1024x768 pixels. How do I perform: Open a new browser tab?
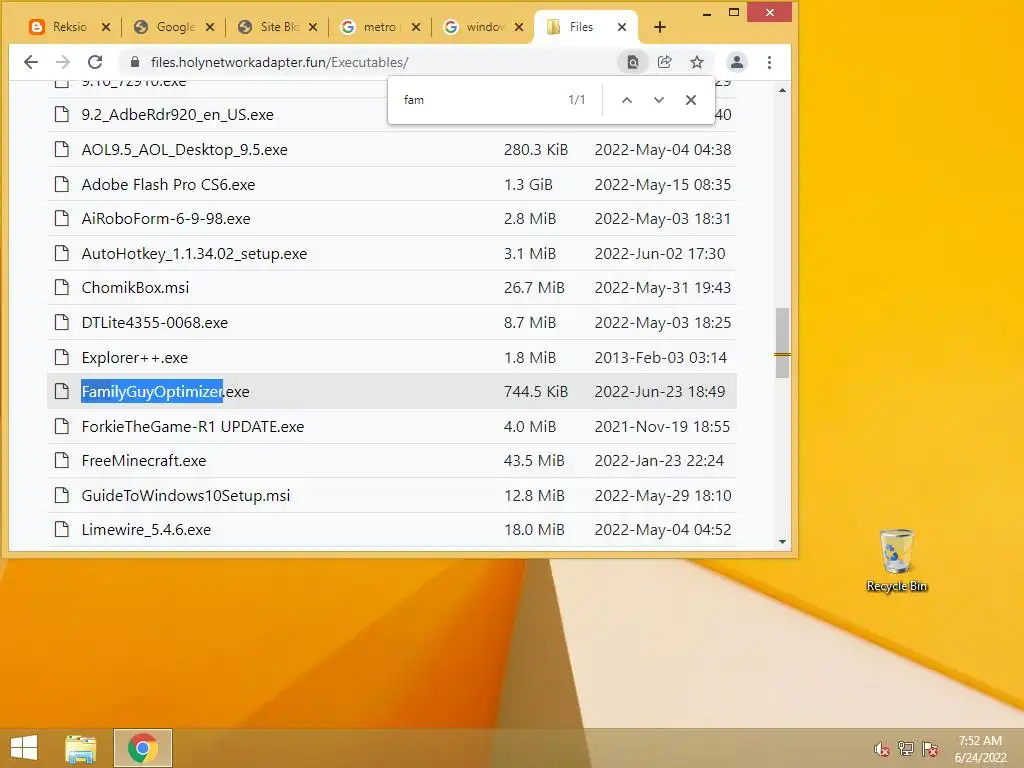[660, 27]
